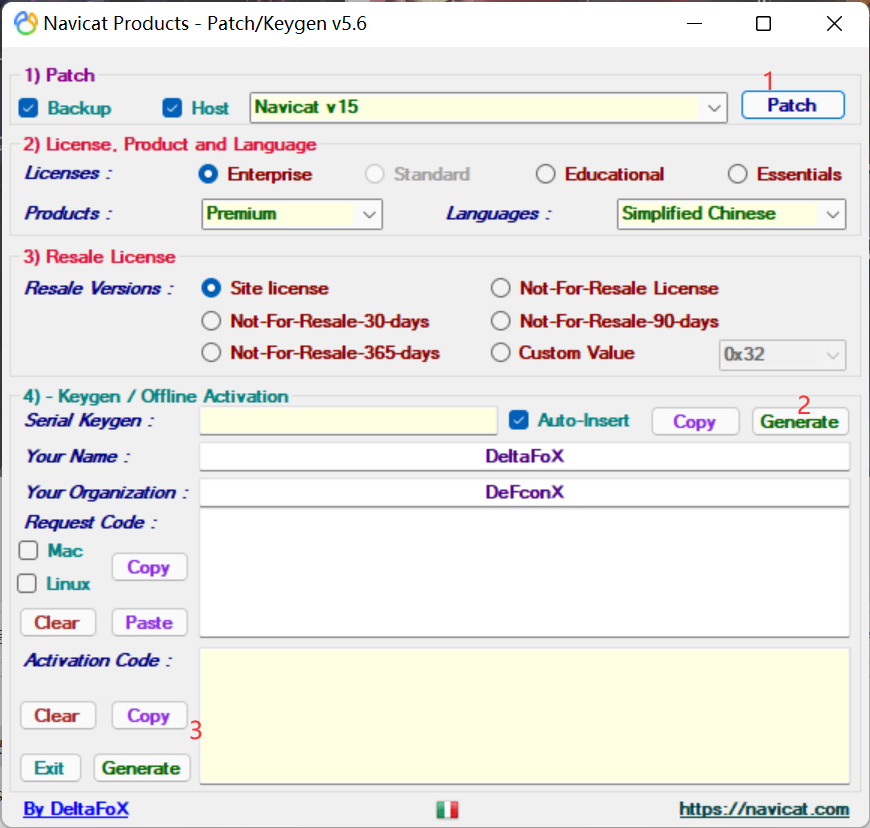Clear the Request Code field
The height and width of the screenshot is (828, 870).
pyautogui.click(x=57, y=622)
